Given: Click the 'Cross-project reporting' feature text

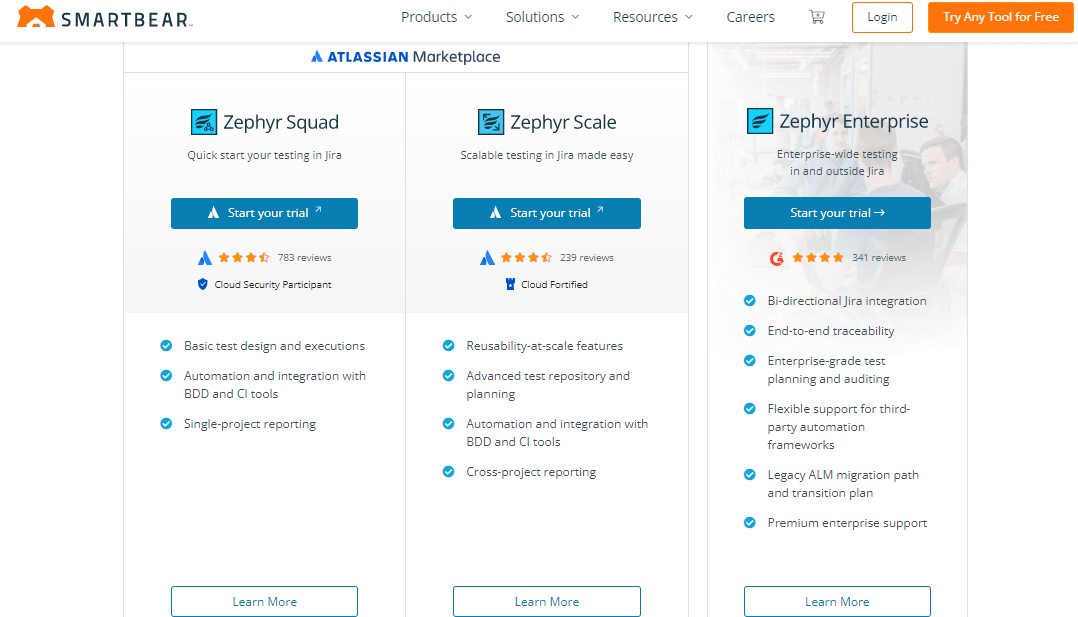Looking at the screenshot, I should point(531,473).
